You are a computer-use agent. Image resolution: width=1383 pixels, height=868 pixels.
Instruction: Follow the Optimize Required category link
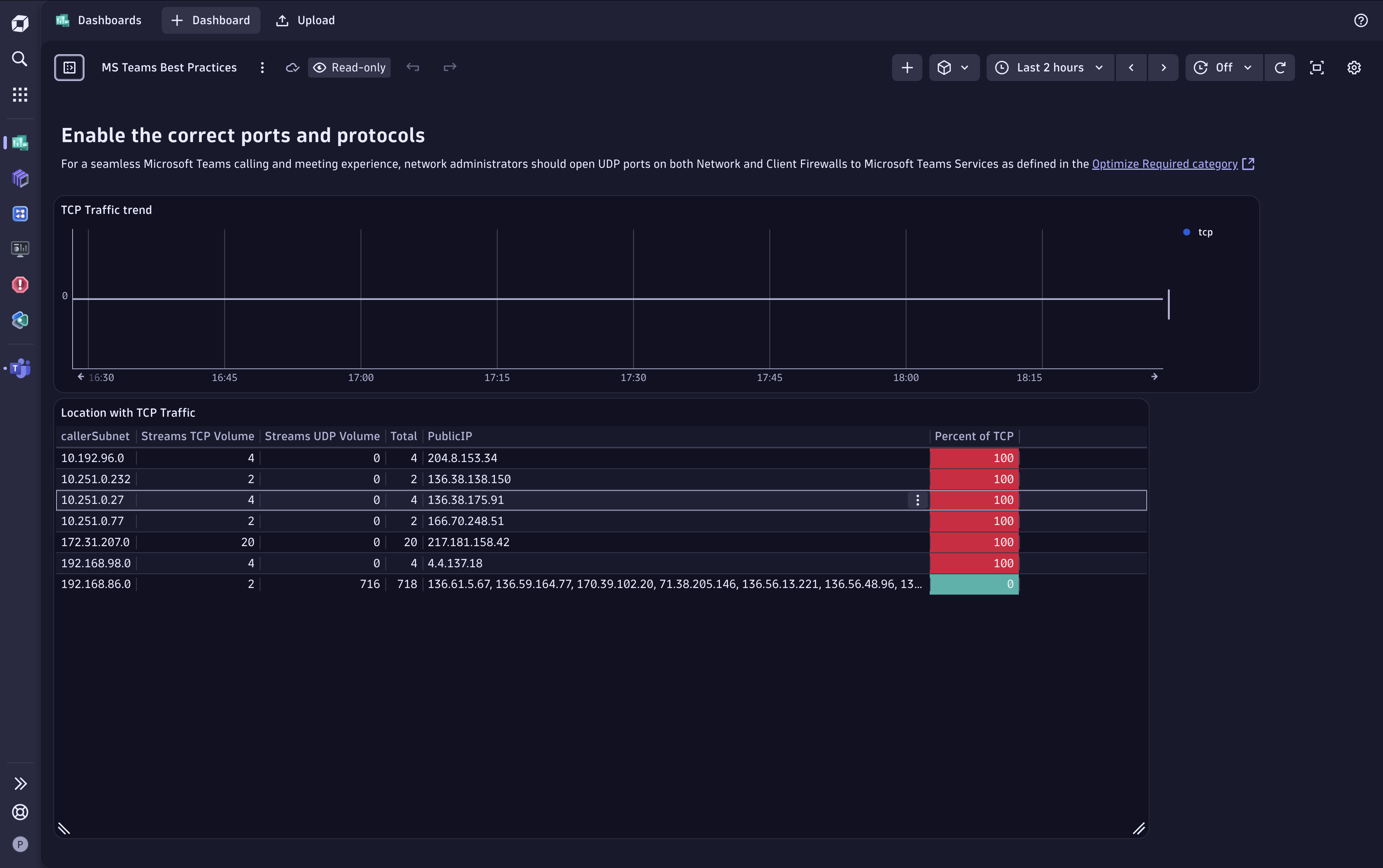click(1164, 164)
